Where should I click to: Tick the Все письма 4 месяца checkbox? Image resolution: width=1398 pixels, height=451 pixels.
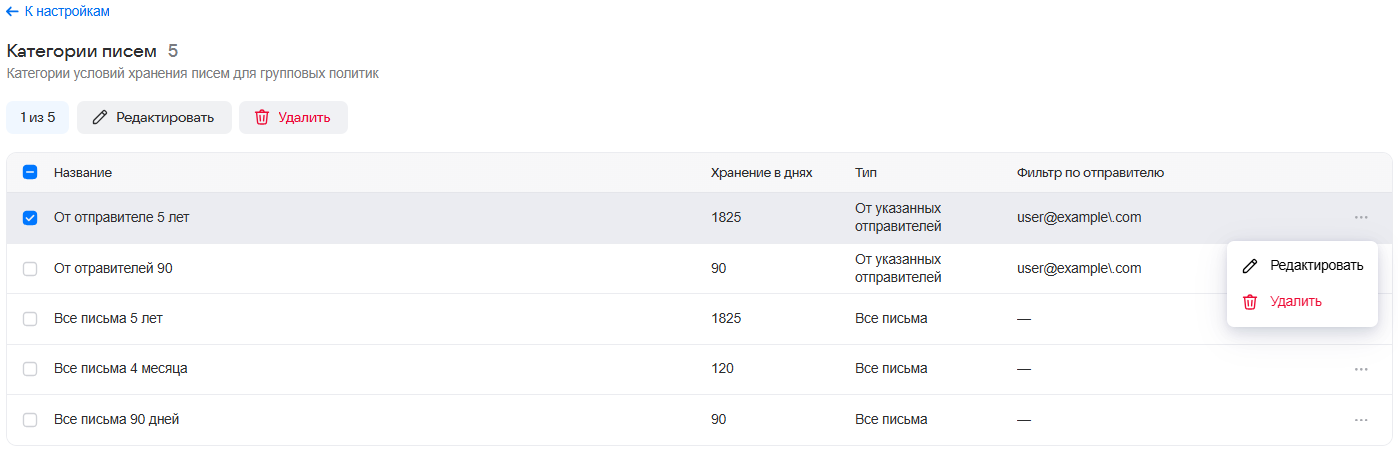(x=30, y=369)
